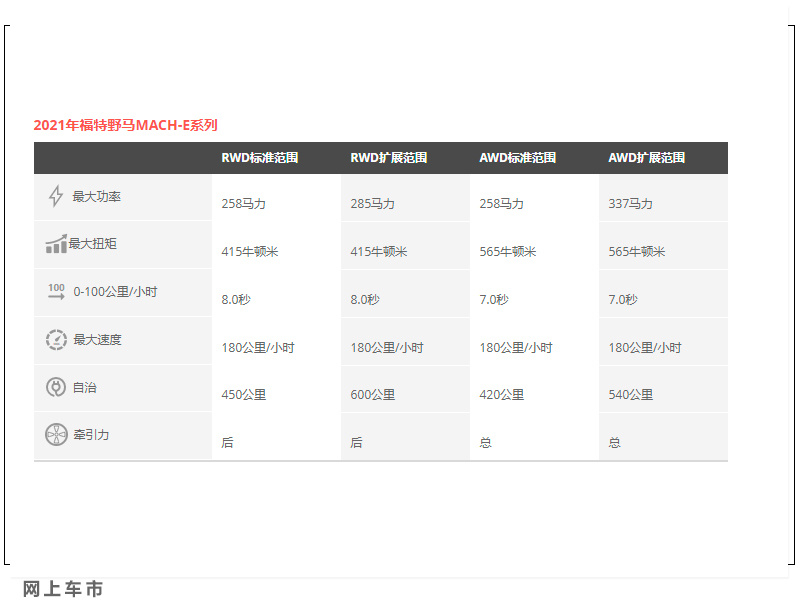Click the RWD扩展范围 column header
The image size is (800, 600).
(x=389, y=158)
